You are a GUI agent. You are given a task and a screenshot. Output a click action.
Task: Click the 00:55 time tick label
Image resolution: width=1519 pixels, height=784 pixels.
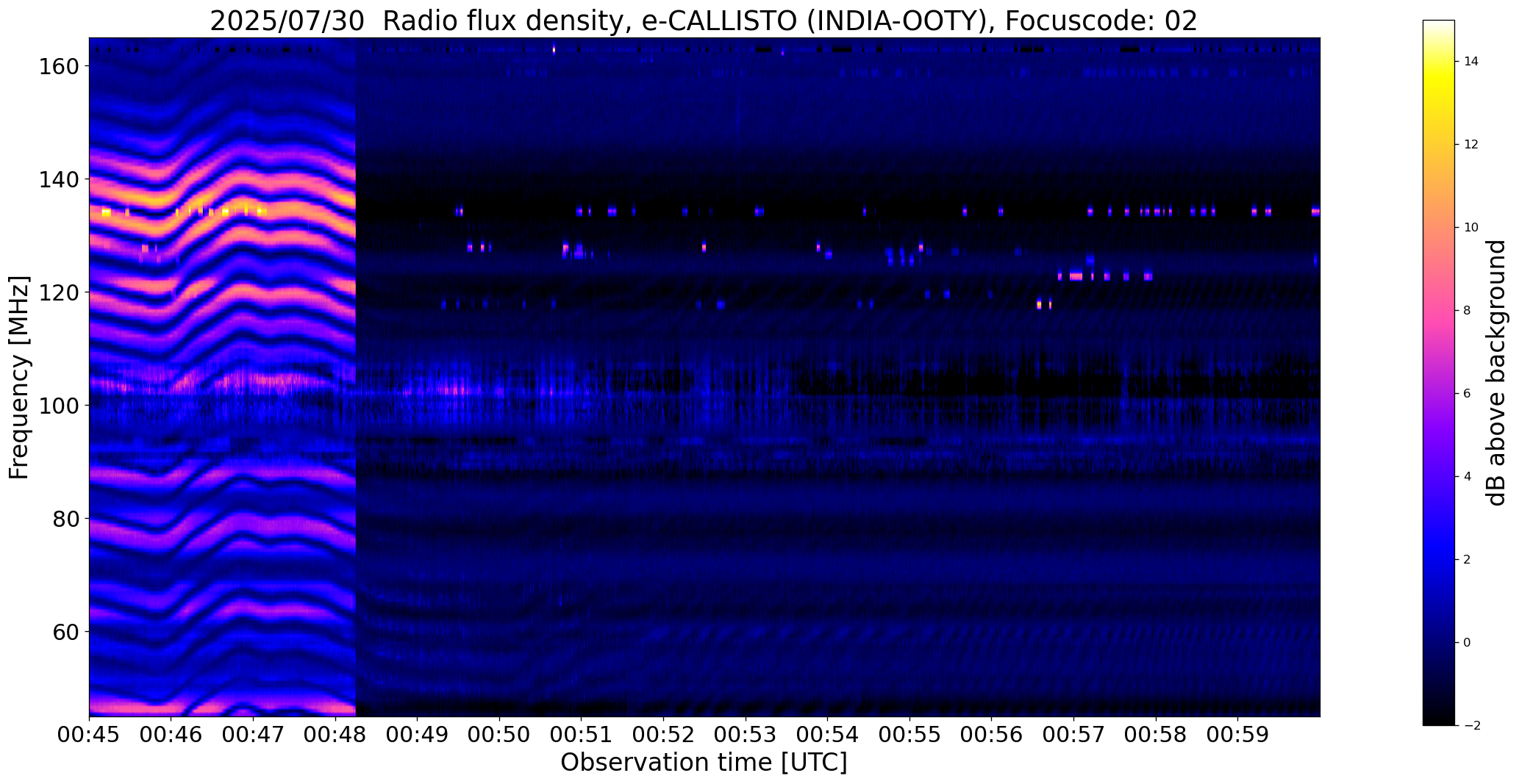point(910,734)
